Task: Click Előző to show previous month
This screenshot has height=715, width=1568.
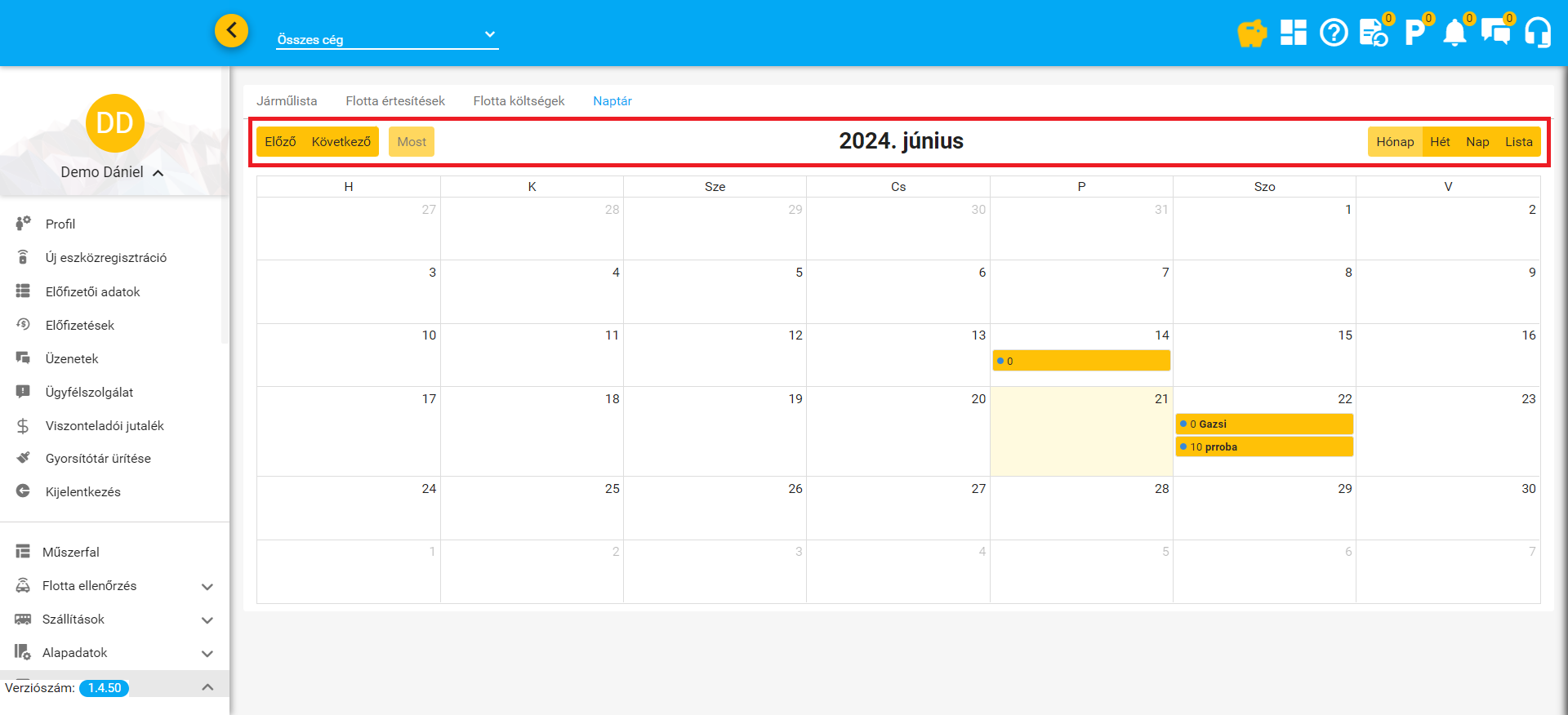Action: 280,142
